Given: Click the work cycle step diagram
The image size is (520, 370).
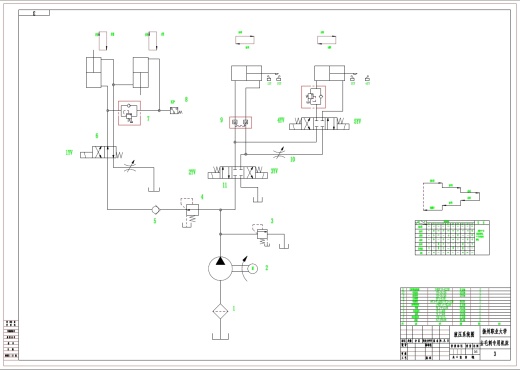Looking at the screenshot, I should click(452, 196).
